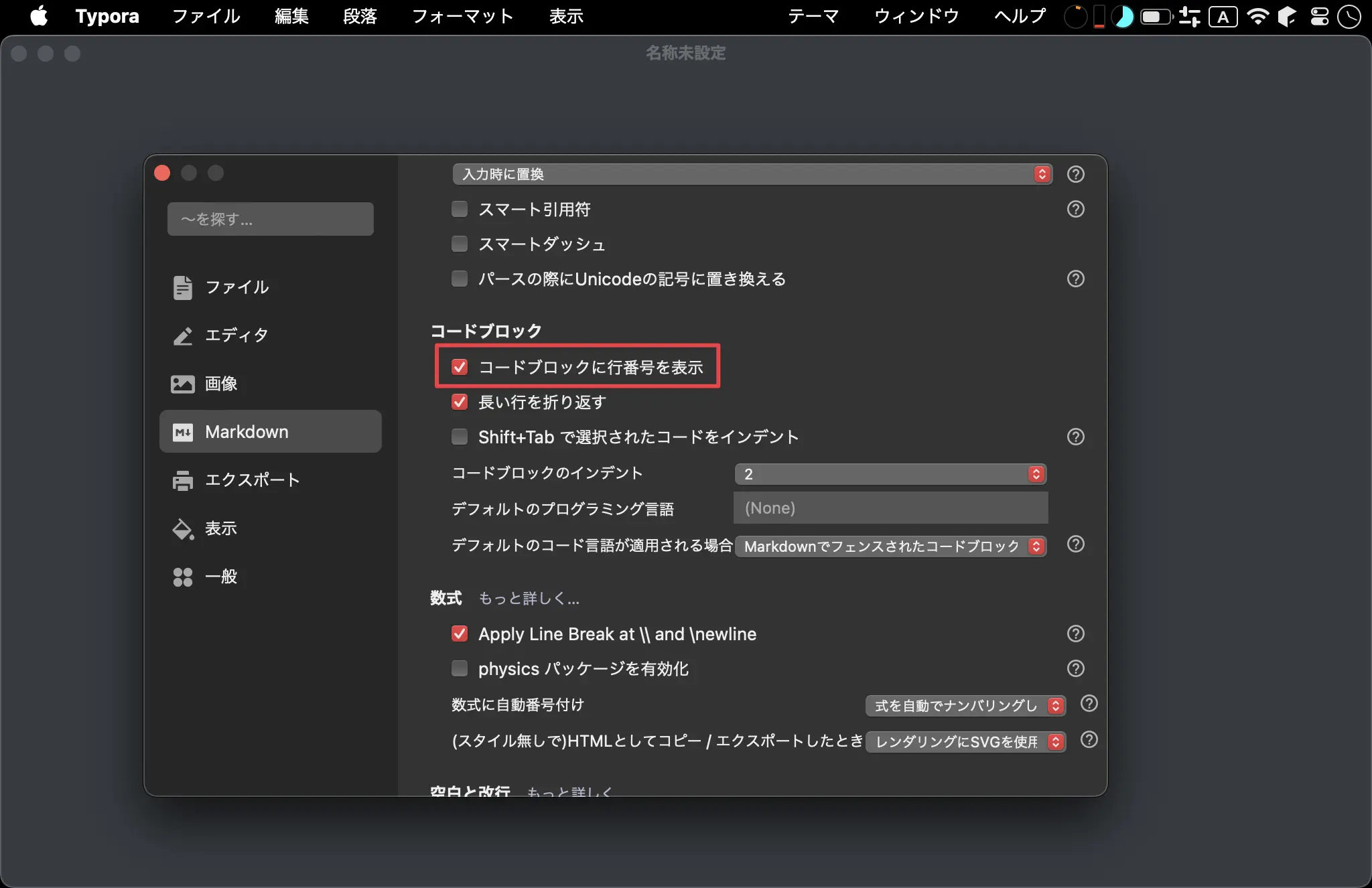Enable パースの際にUnicodeの記号に置き換える checkbox
Screen dimensions: 1372x888
click(x=460, y=279)
